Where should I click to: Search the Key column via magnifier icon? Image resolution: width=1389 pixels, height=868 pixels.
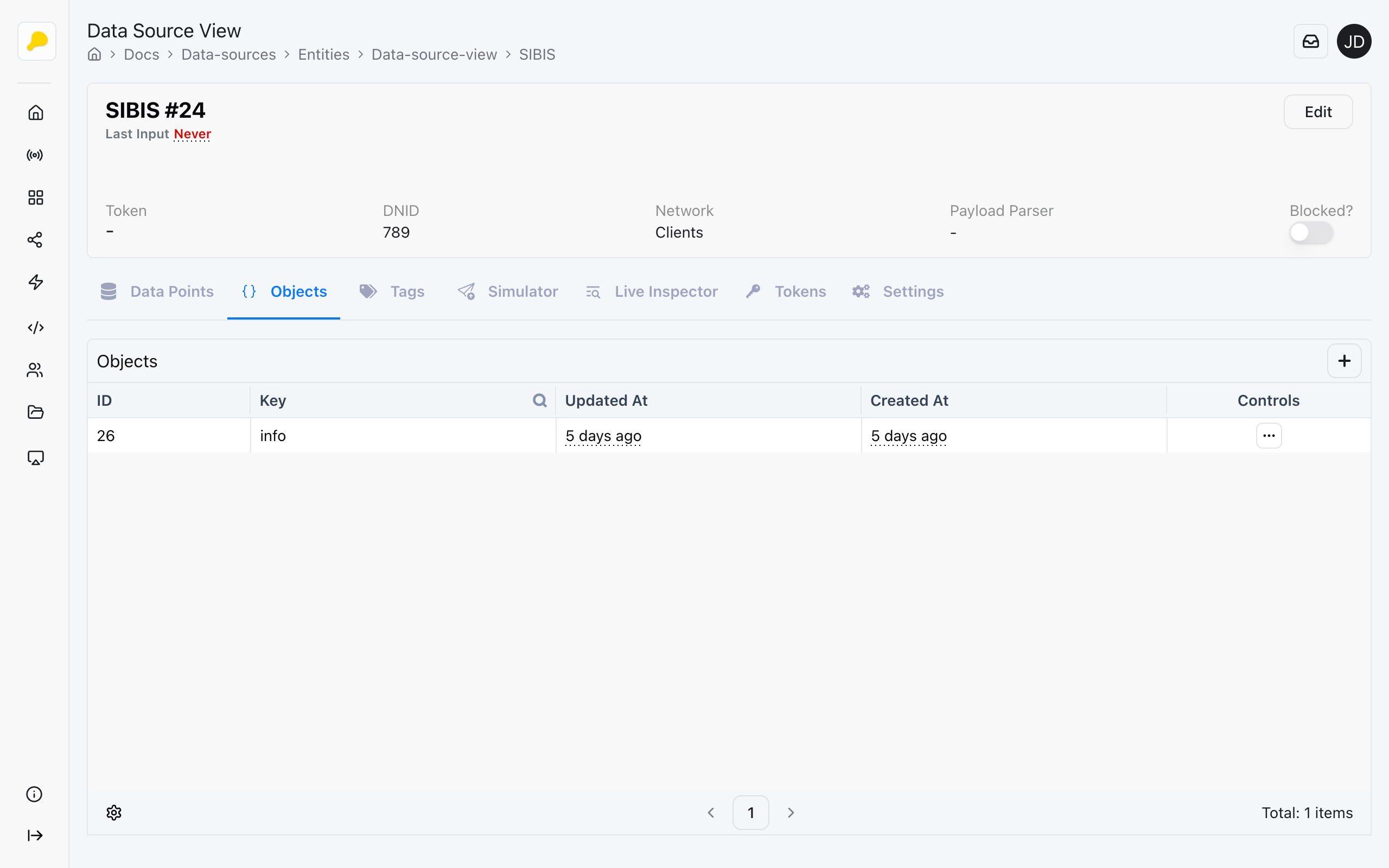pyautogui.click(x=539, y=400)
